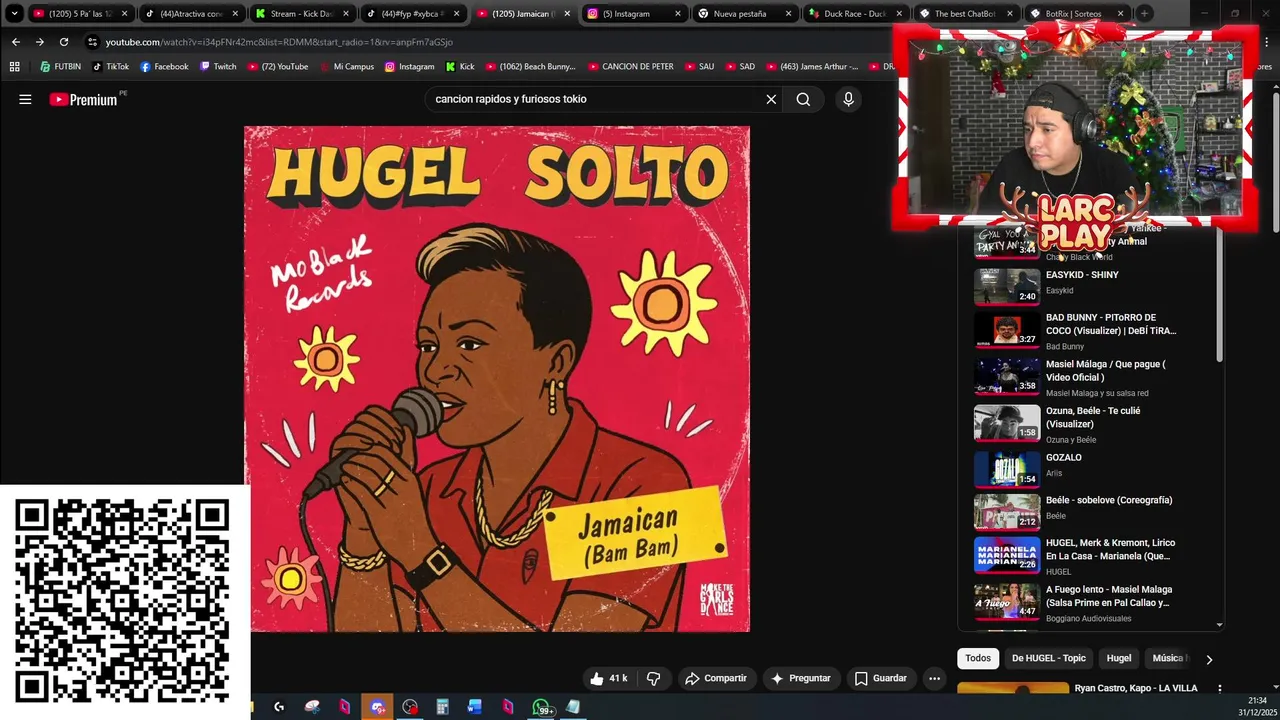Click the magnifying glass search button
Screen dimensions: 1280x720
pyautogui.click(x=803, y=99)
